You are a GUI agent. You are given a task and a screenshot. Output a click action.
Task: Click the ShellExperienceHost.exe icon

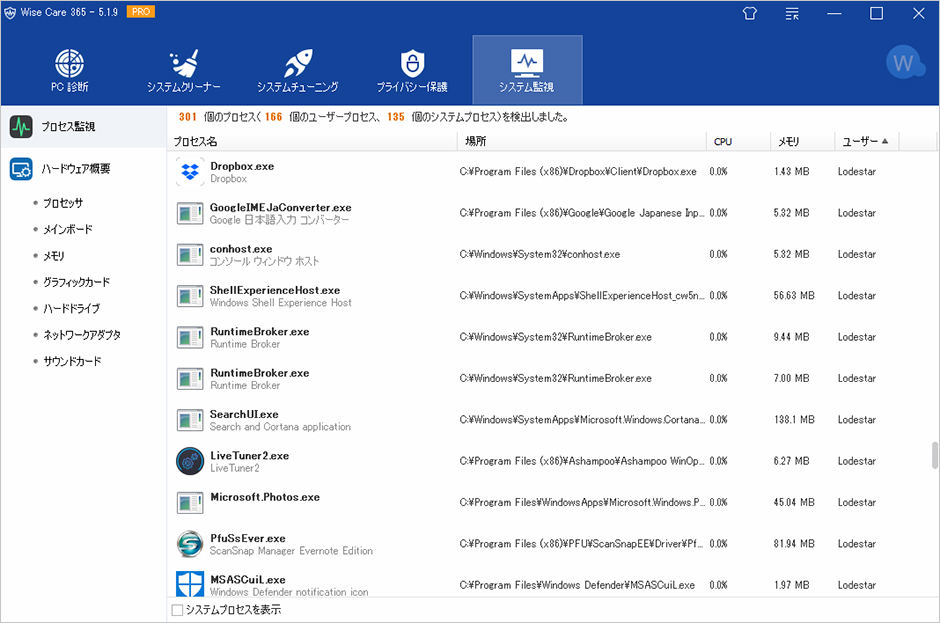point(190,296)
